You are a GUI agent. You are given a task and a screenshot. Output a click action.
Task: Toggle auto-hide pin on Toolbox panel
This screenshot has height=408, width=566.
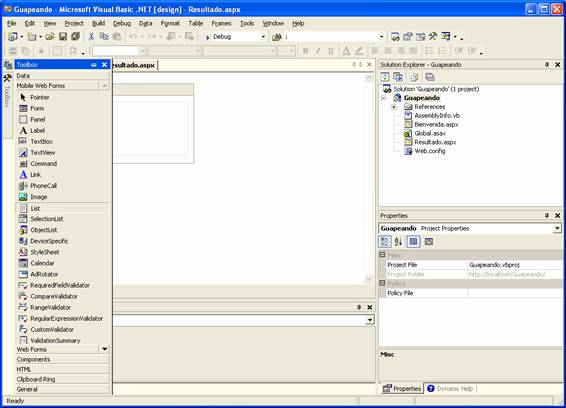click(x=94, y=65)
